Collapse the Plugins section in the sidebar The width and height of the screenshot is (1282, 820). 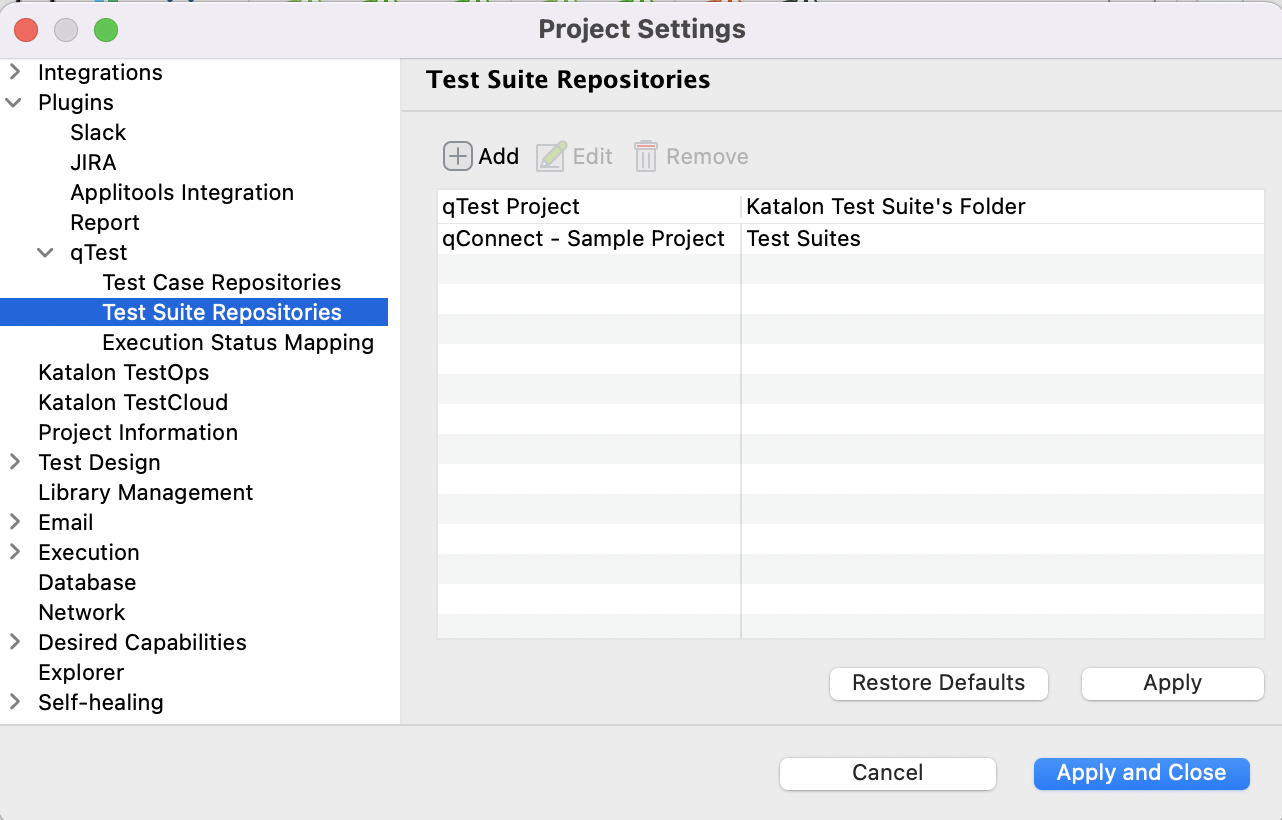point(14,102)
